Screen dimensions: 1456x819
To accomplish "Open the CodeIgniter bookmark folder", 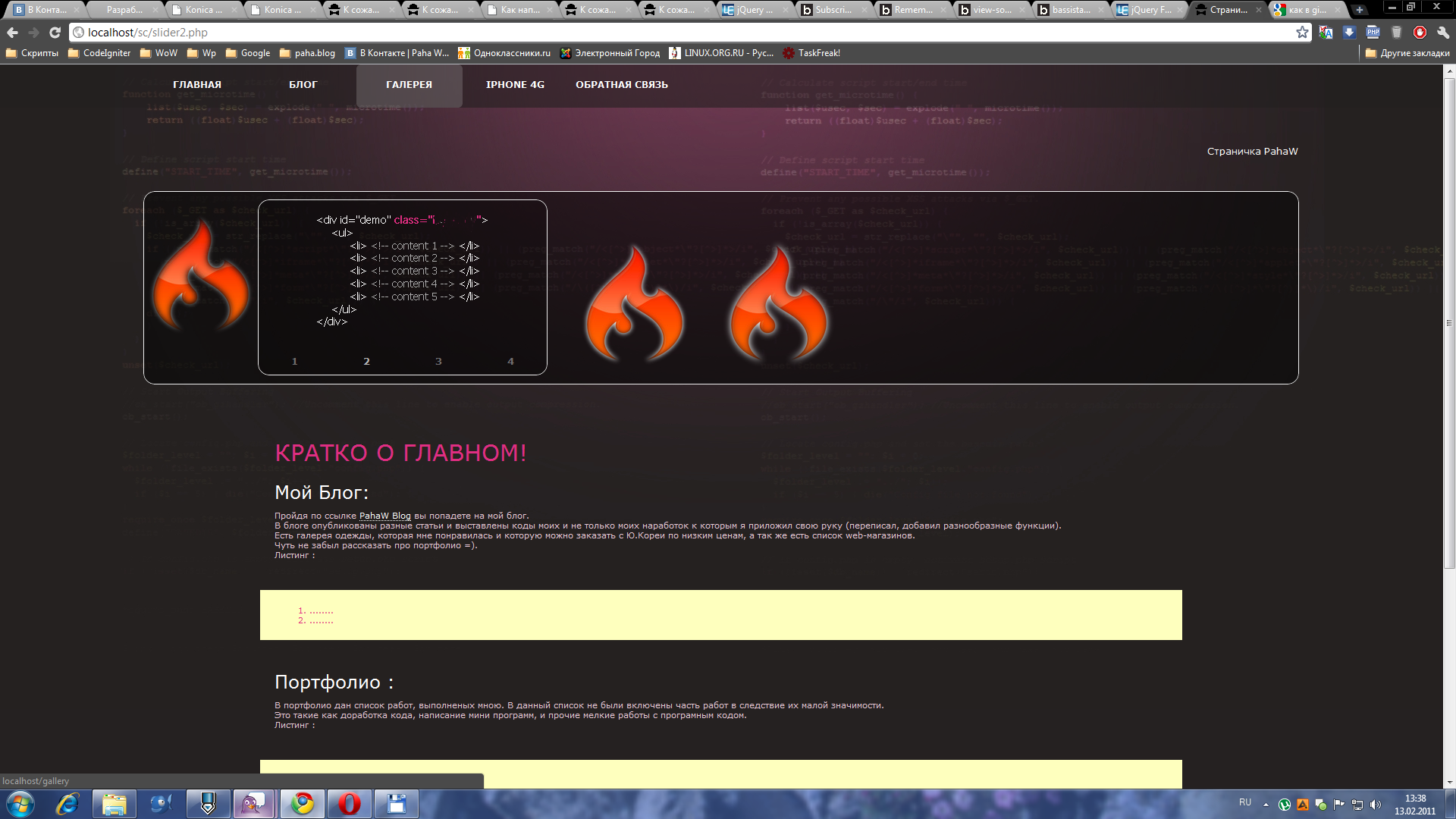I will coord(99,53).
